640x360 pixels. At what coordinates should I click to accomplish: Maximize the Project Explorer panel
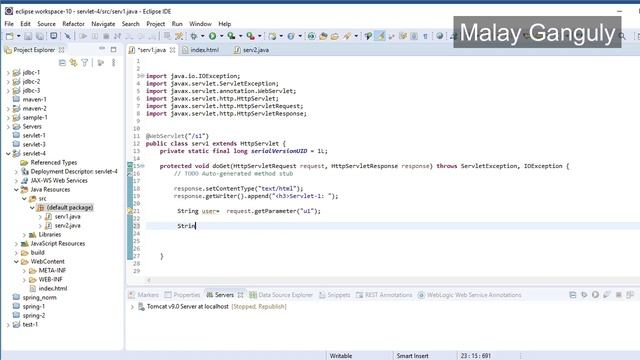pyautogui.click(x=113, y=49)
